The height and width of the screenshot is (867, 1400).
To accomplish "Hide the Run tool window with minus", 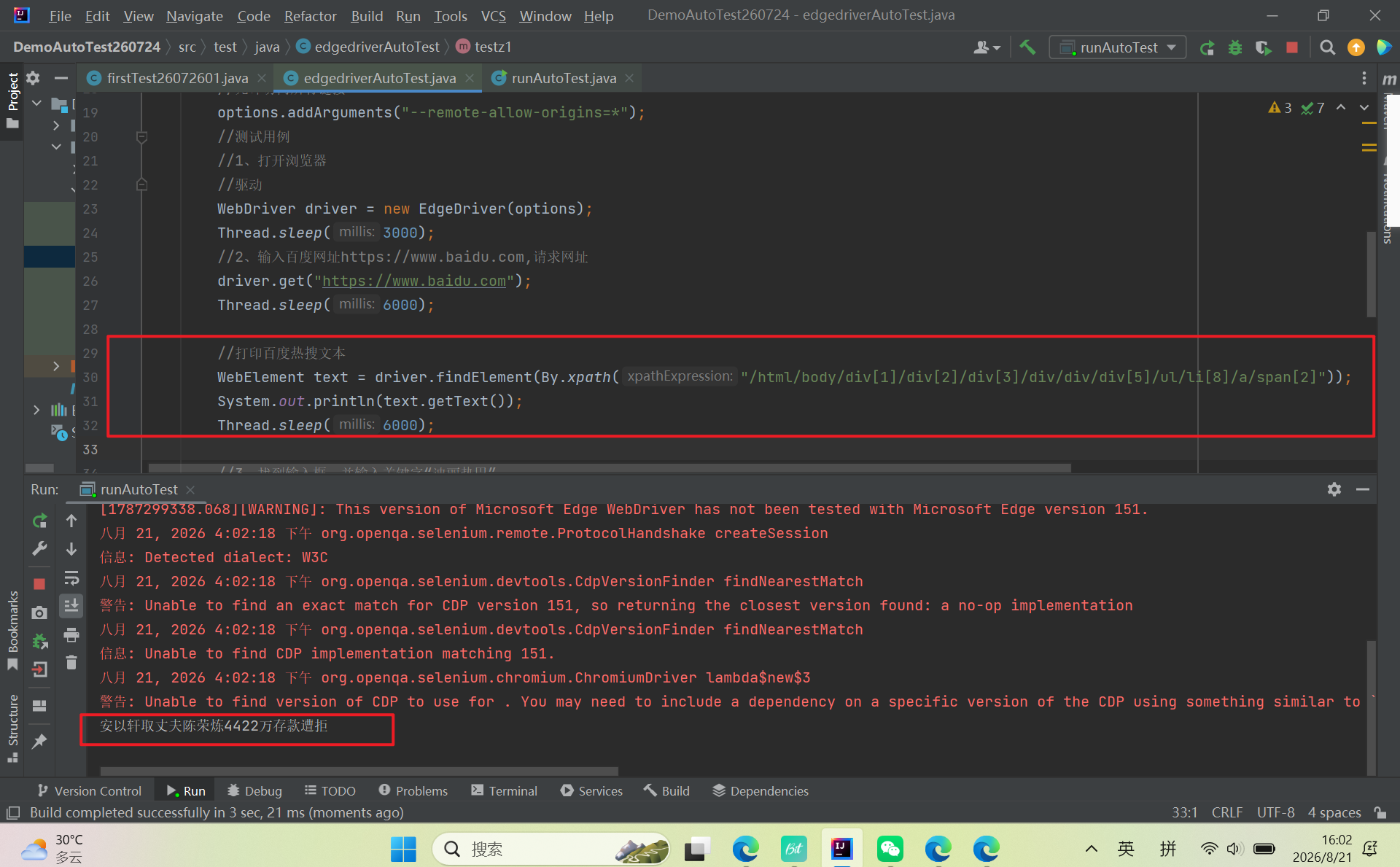I will click(x=1362, y=489).
